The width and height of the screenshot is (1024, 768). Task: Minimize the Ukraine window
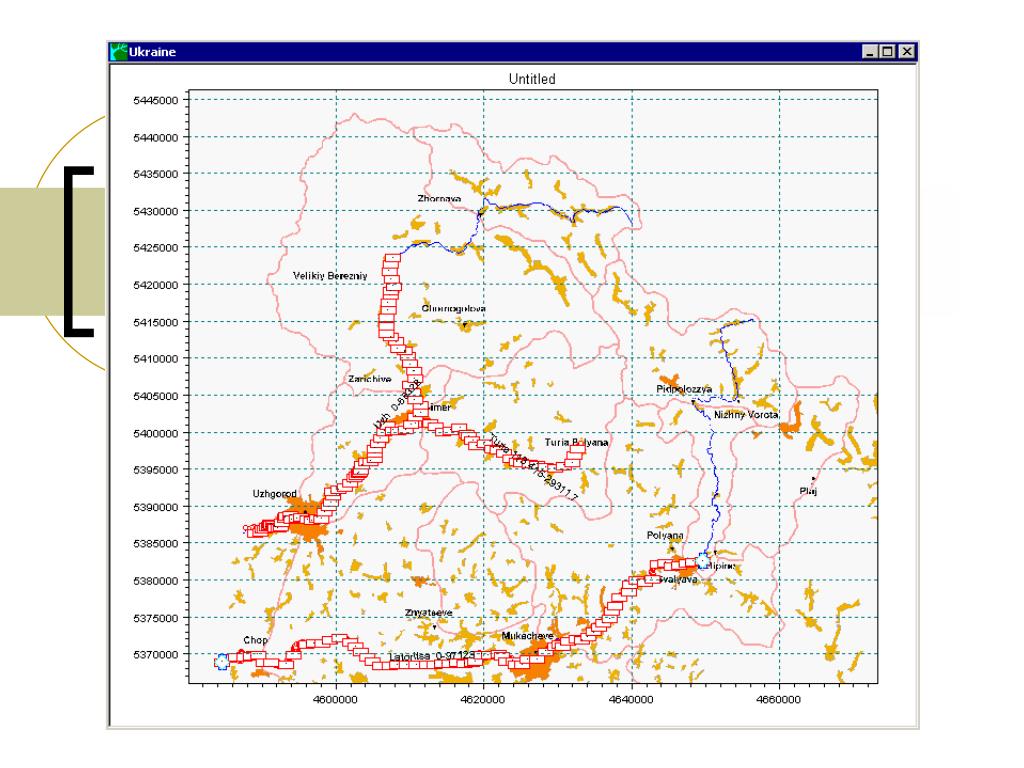pyautogui.click(x=869, y=52)
